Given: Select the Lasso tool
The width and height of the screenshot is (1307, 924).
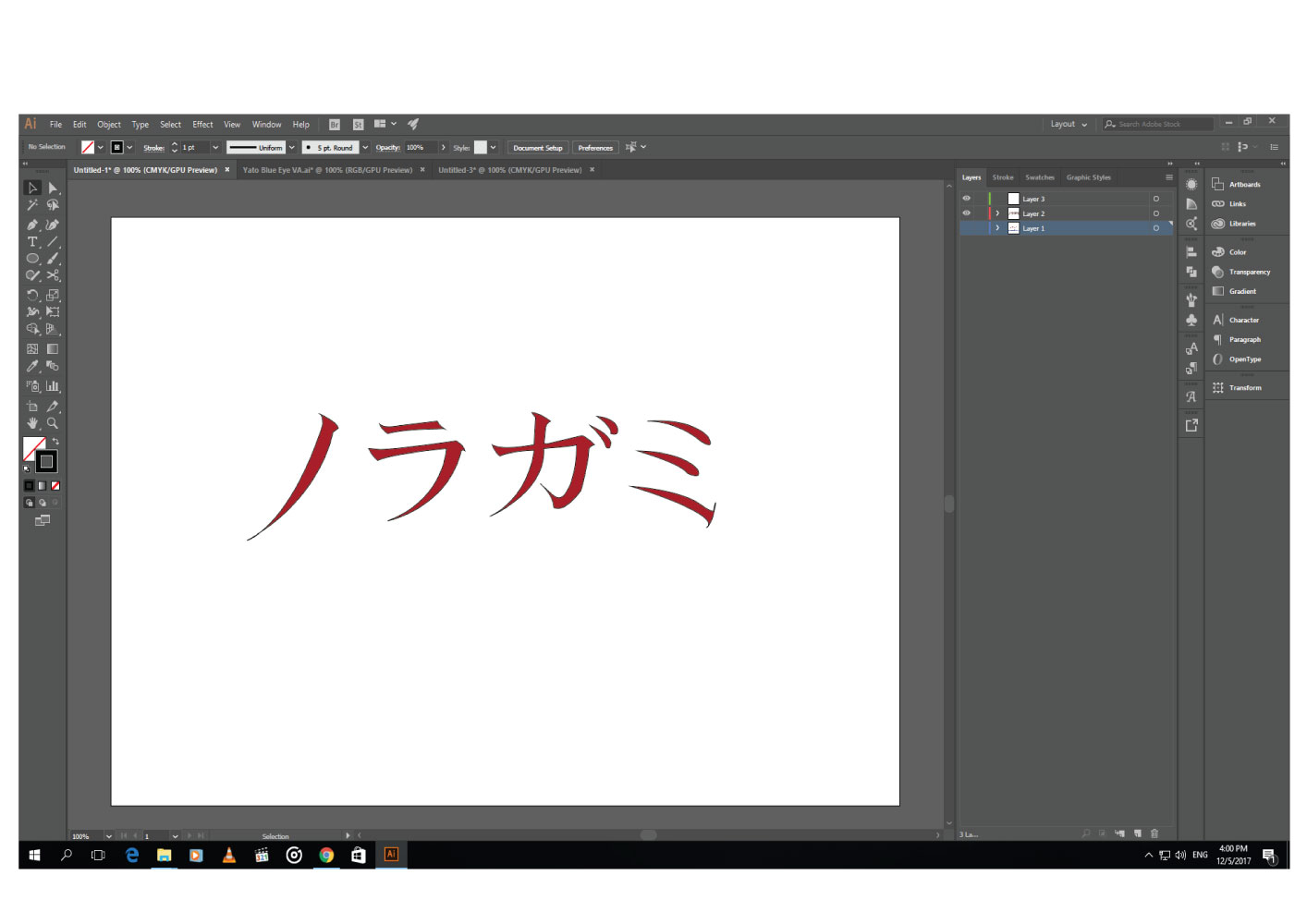Looking at the screenshot, I should (x=53, y=205).
